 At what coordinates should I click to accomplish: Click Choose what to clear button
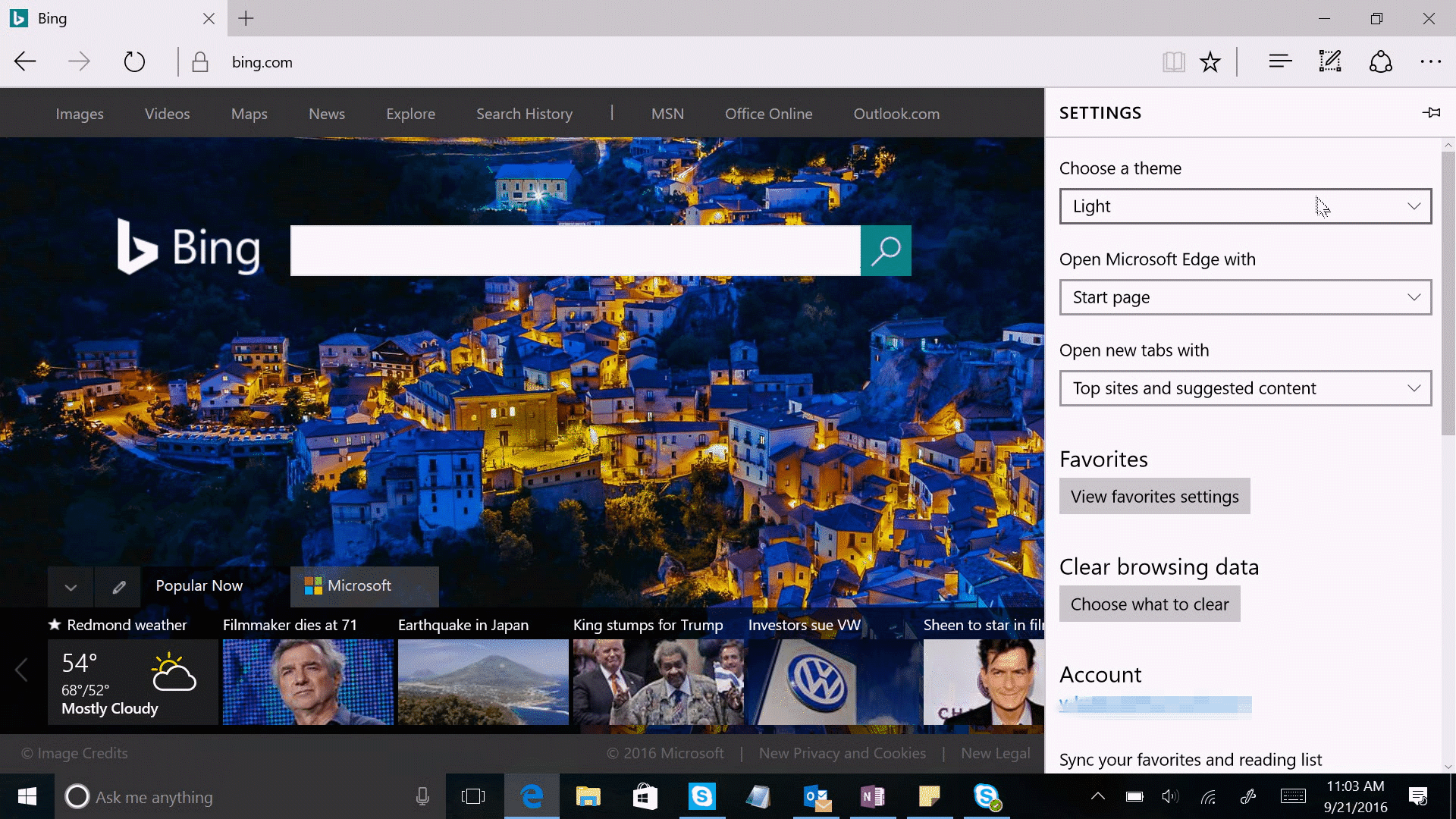pyautogui.click(x=1150, y=604)
